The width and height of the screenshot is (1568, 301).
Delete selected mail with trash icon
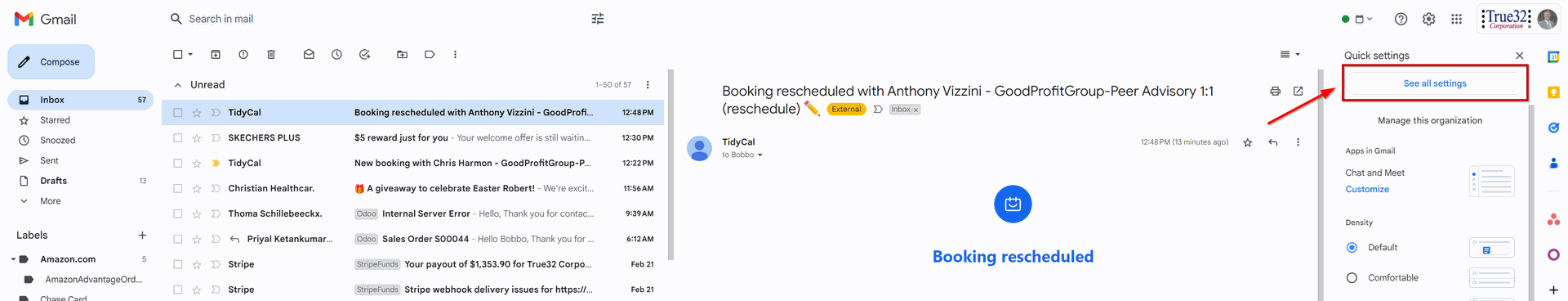click(x=271, y=55)
